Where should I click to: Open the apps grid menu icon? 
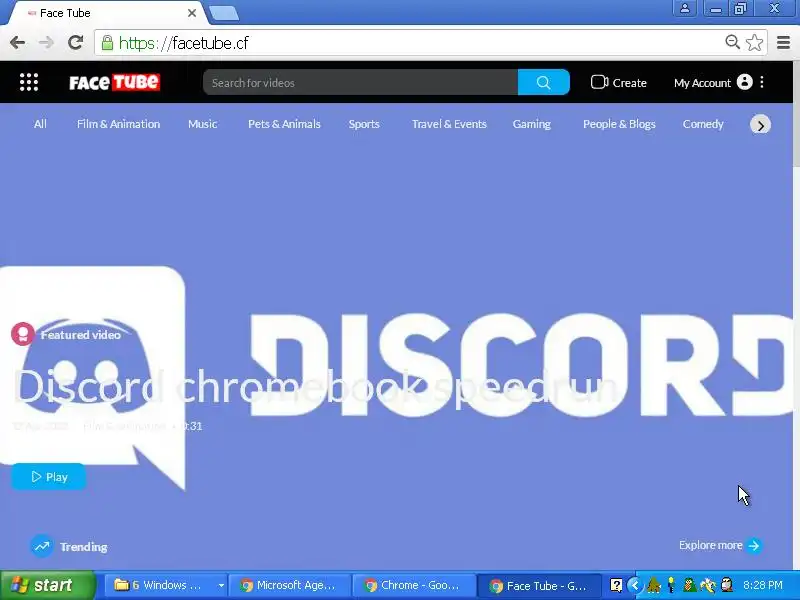(x=29, y=82)
